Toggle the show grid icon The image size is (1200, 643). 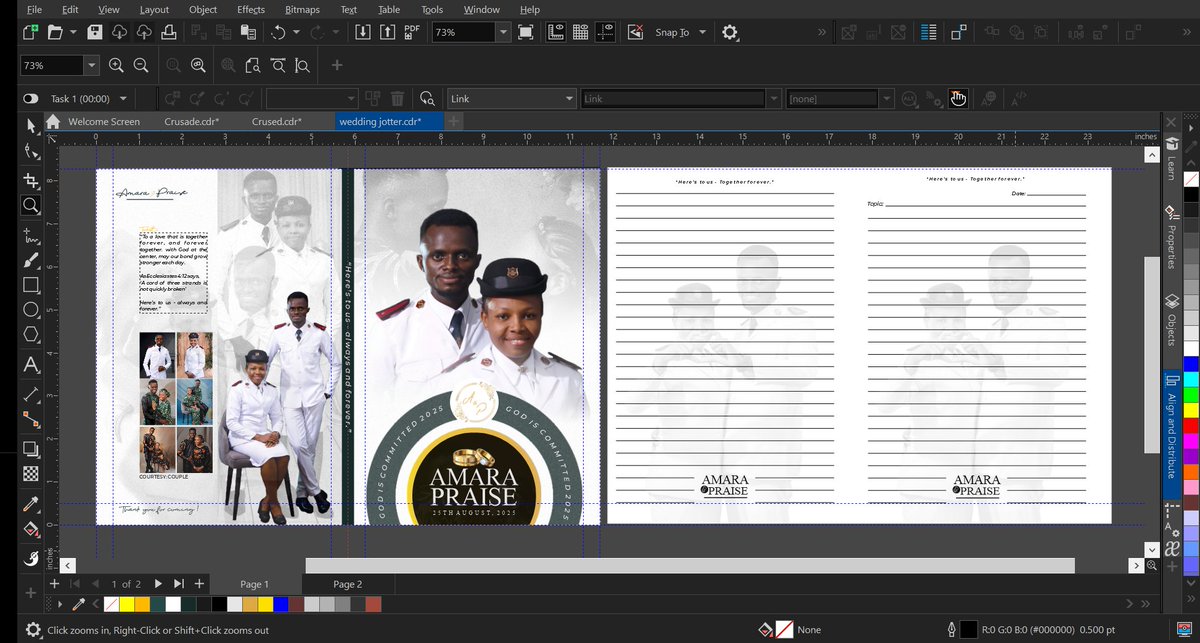(580, 32)
